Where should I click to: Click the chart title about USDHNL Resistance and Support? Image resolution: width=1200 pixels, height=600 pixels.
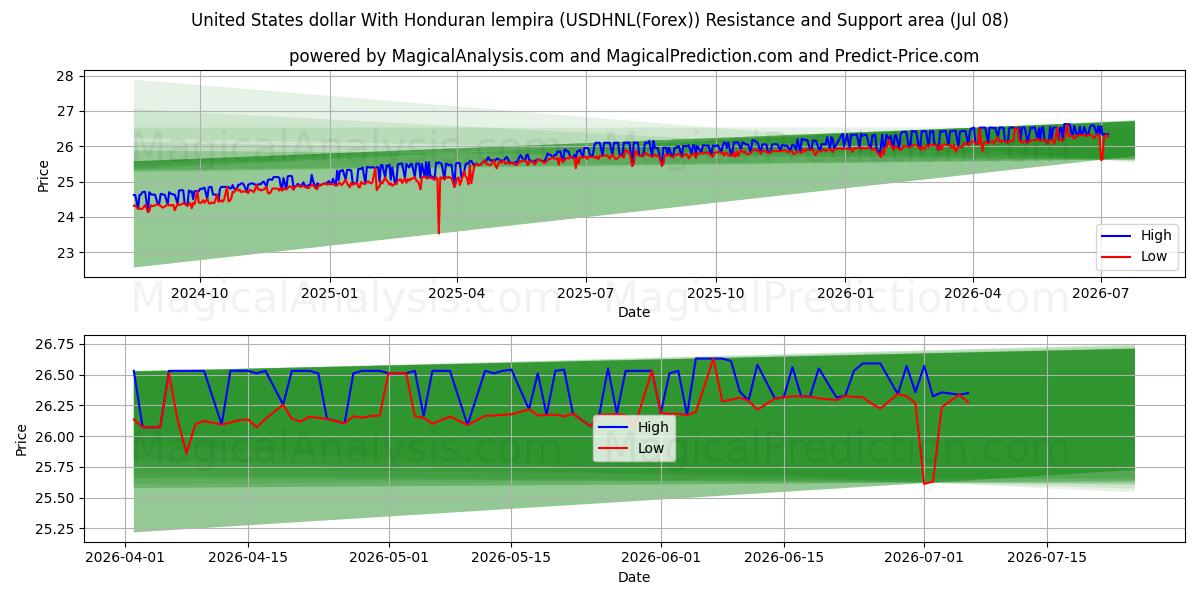600,20
